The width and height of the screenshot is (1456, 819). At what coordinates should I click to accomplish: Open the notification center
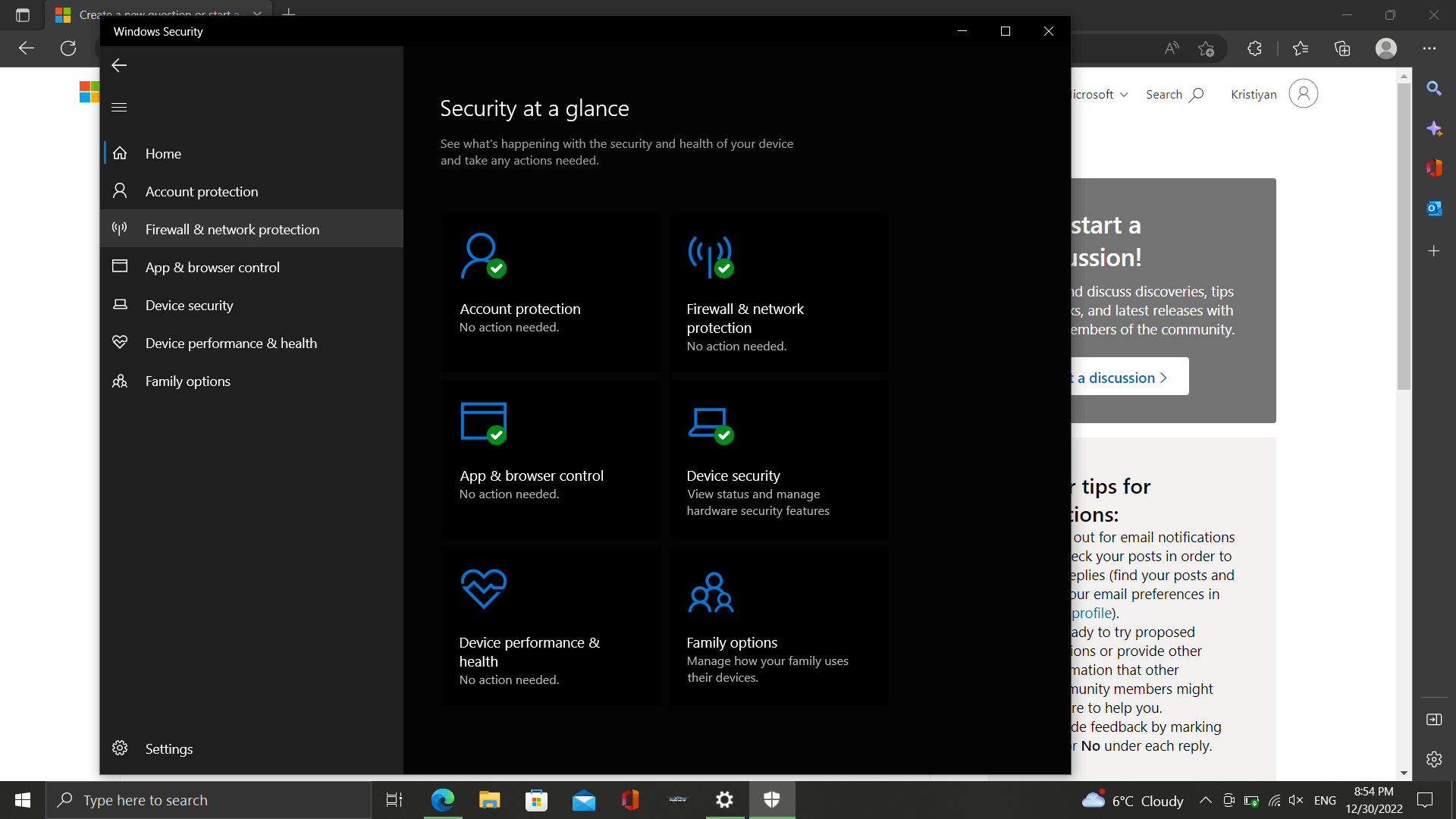[x=1425, y=800]
